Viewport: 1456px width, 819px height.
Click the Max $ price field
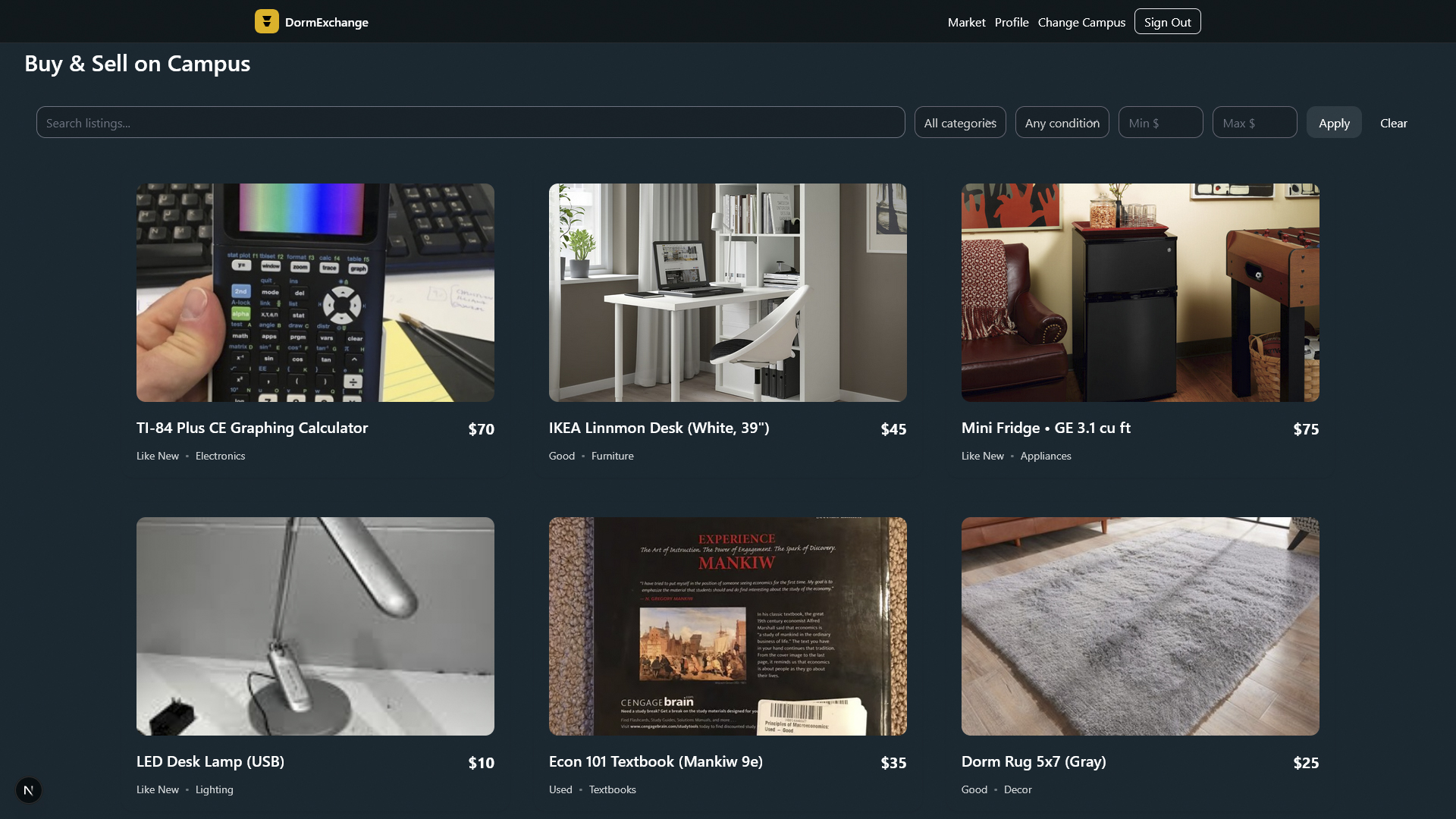(x=1254, y=123)
